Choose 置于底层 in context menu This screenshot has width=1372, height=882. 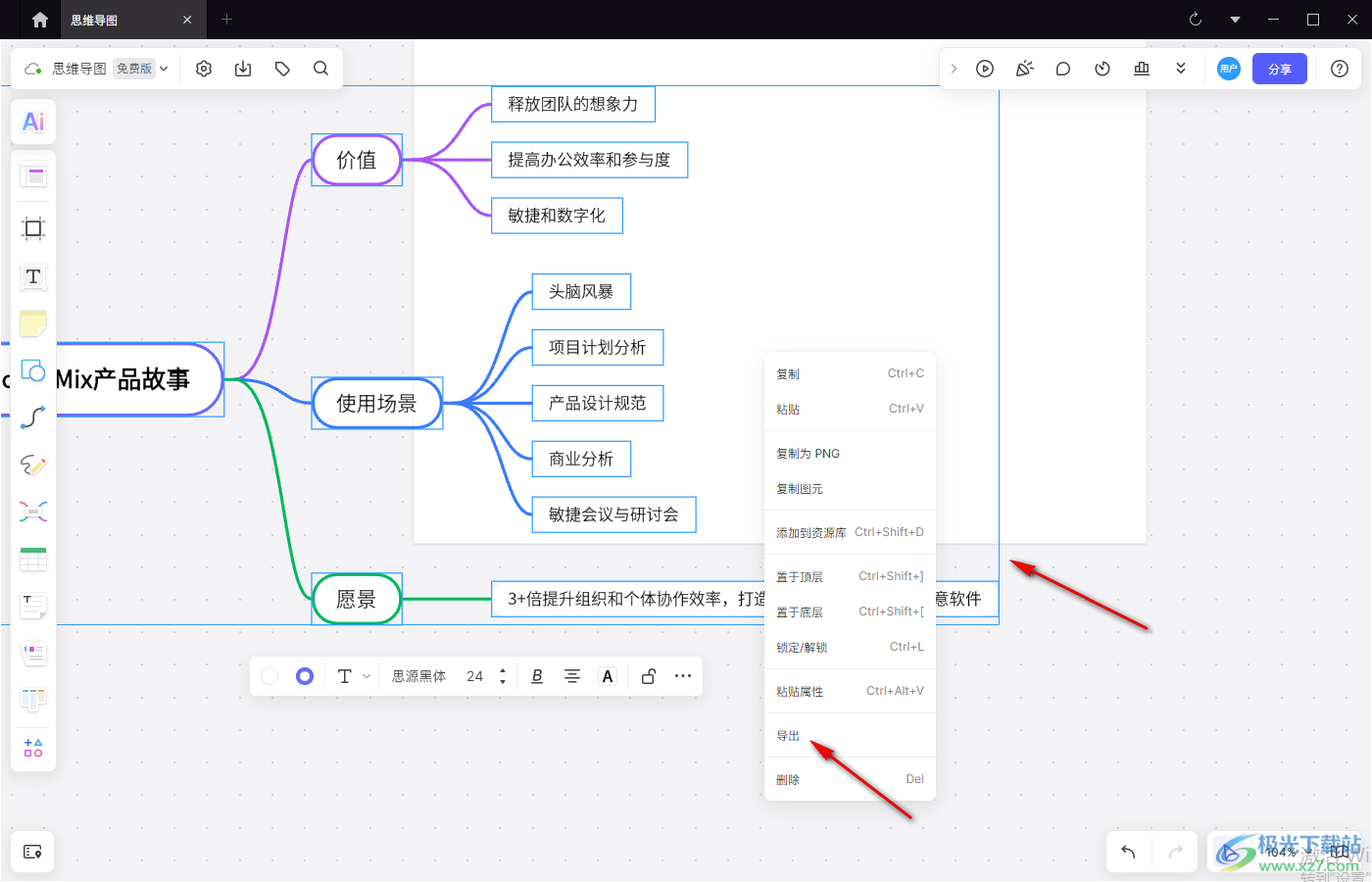(850, 612)
